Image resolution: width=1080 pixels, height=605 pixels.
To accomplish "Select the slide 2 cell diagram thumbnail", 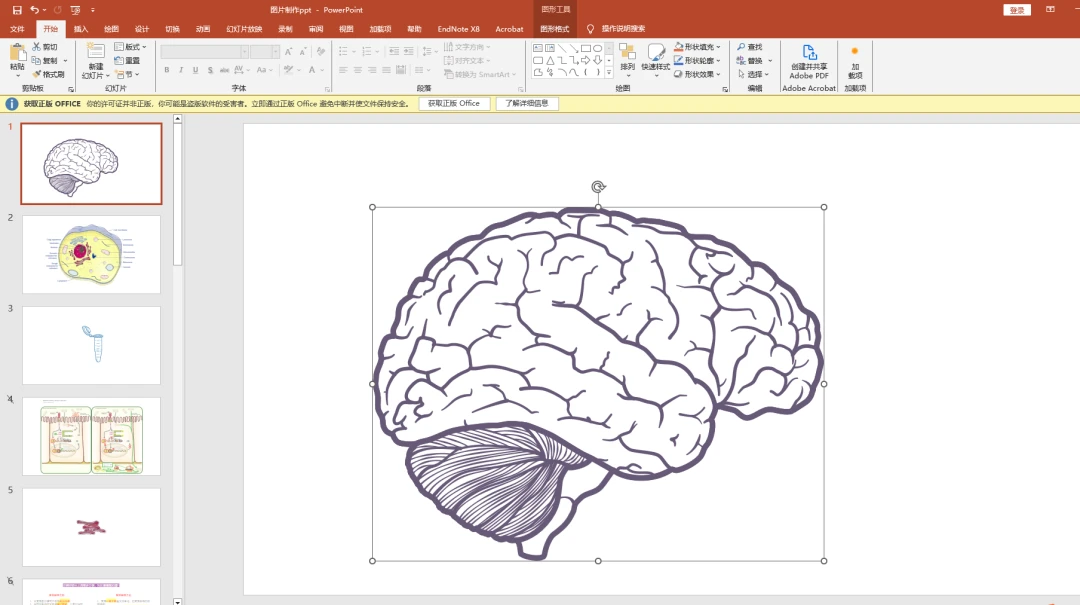I will click(x=92, y=254).
